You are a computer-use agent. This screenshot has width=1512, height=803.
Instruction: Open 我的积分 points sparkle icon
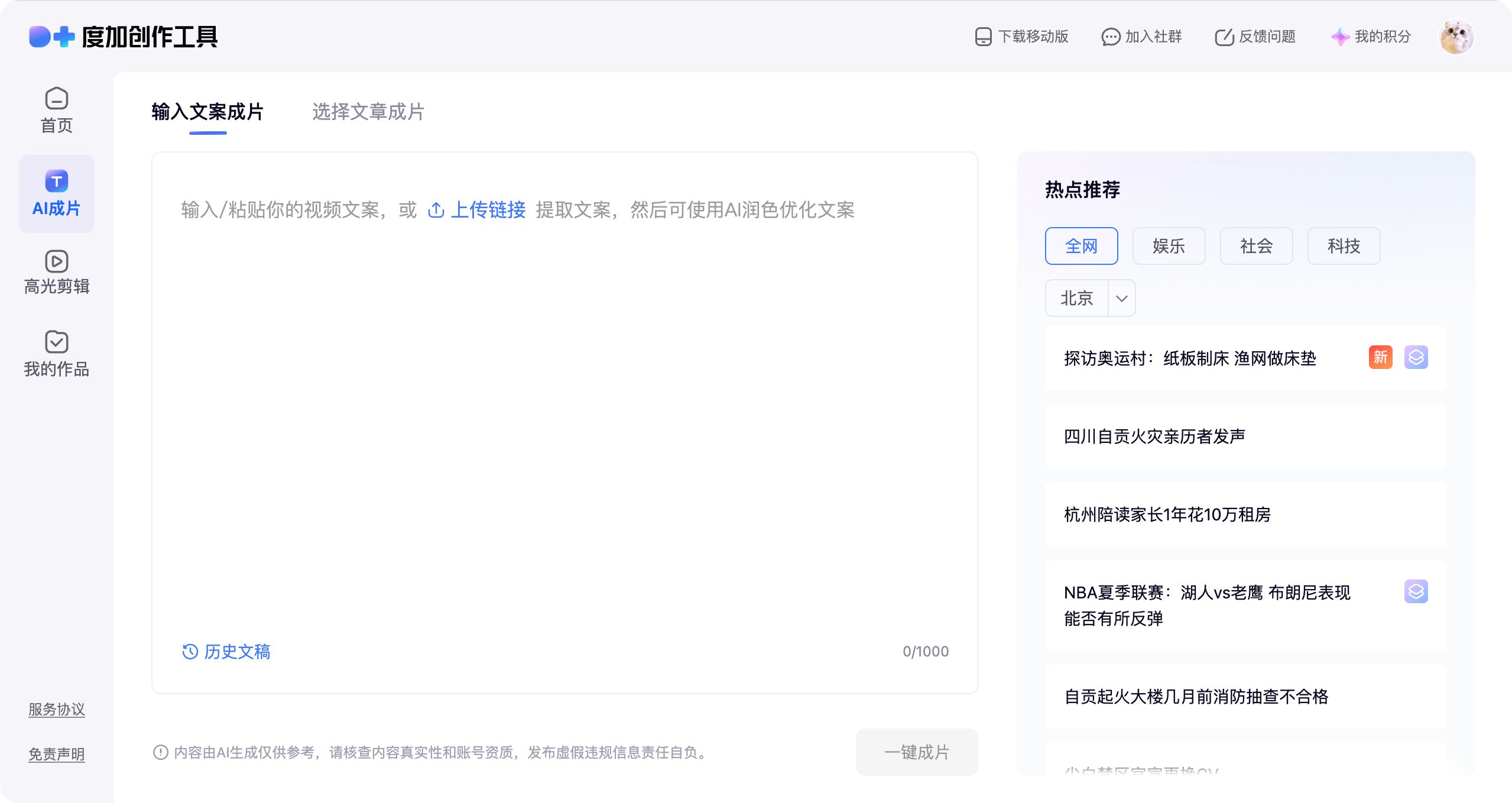[x=1340, y=37]
